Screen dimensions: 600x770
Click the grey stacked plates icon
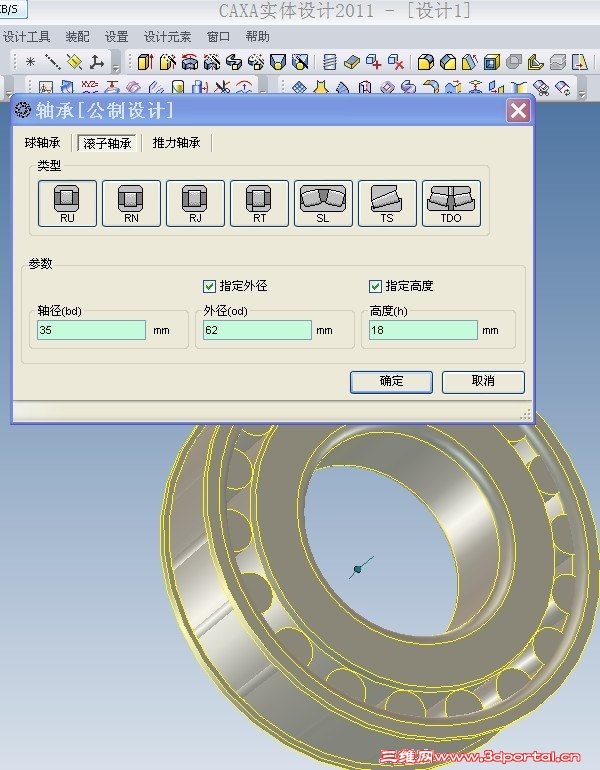coord(558,62)
